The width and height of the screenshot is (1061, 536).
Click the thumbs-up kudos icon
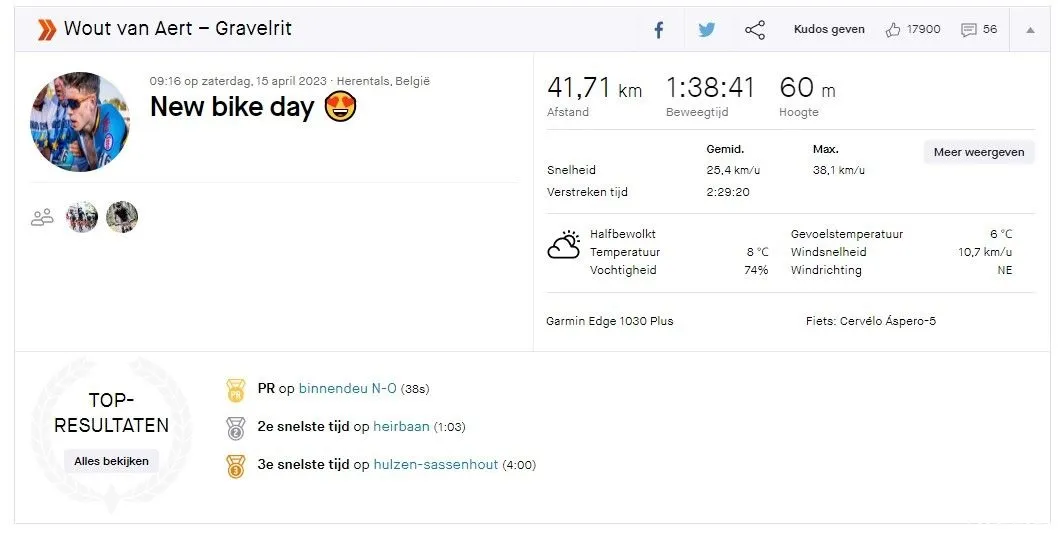[x=893, y=29]
